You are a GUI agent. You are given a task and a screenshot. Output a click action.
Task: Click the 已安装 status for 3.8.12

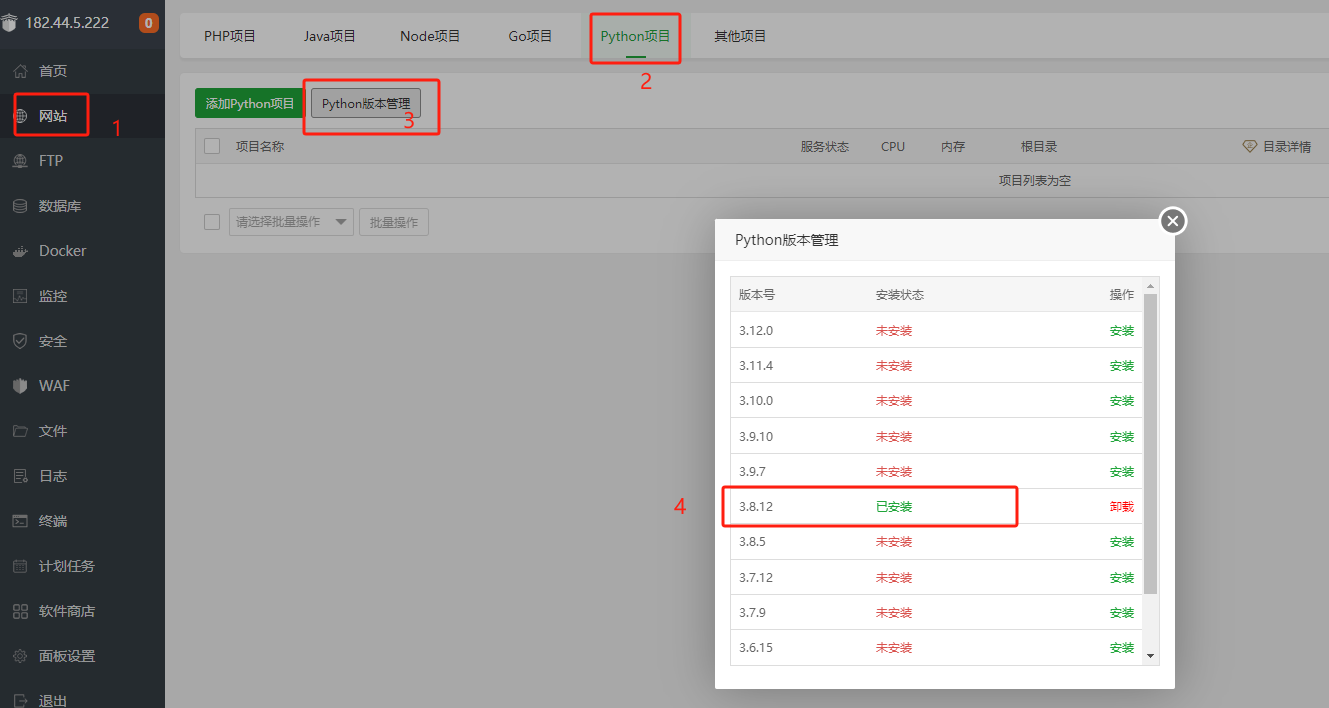tap(894, 507)
